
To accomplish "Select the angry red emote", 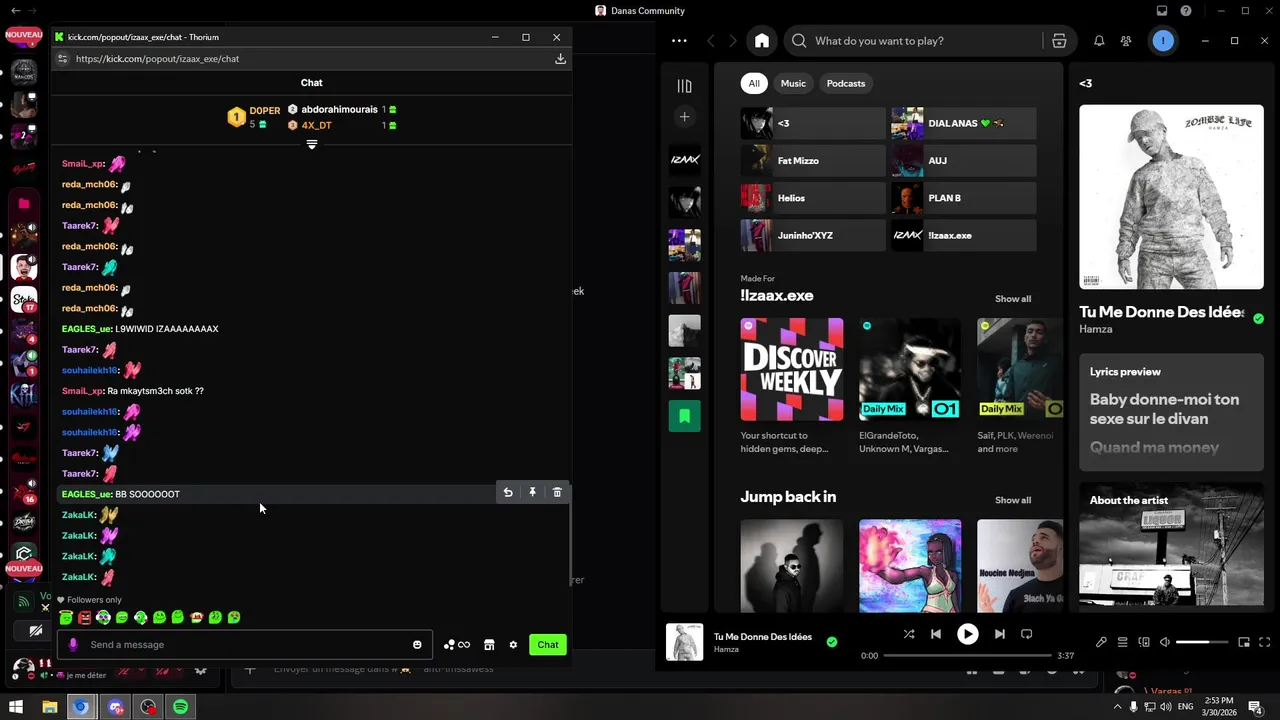I will click(x=84, y=618).
